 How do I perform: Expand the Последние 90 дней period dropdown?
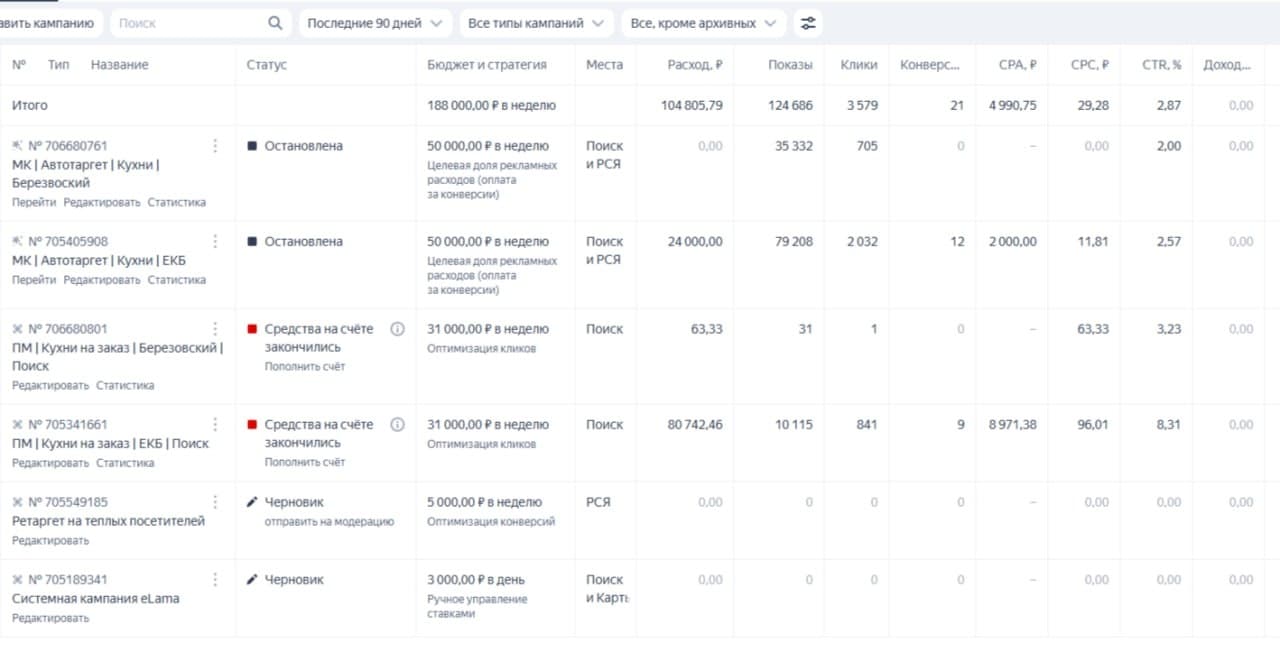(374, 23)
